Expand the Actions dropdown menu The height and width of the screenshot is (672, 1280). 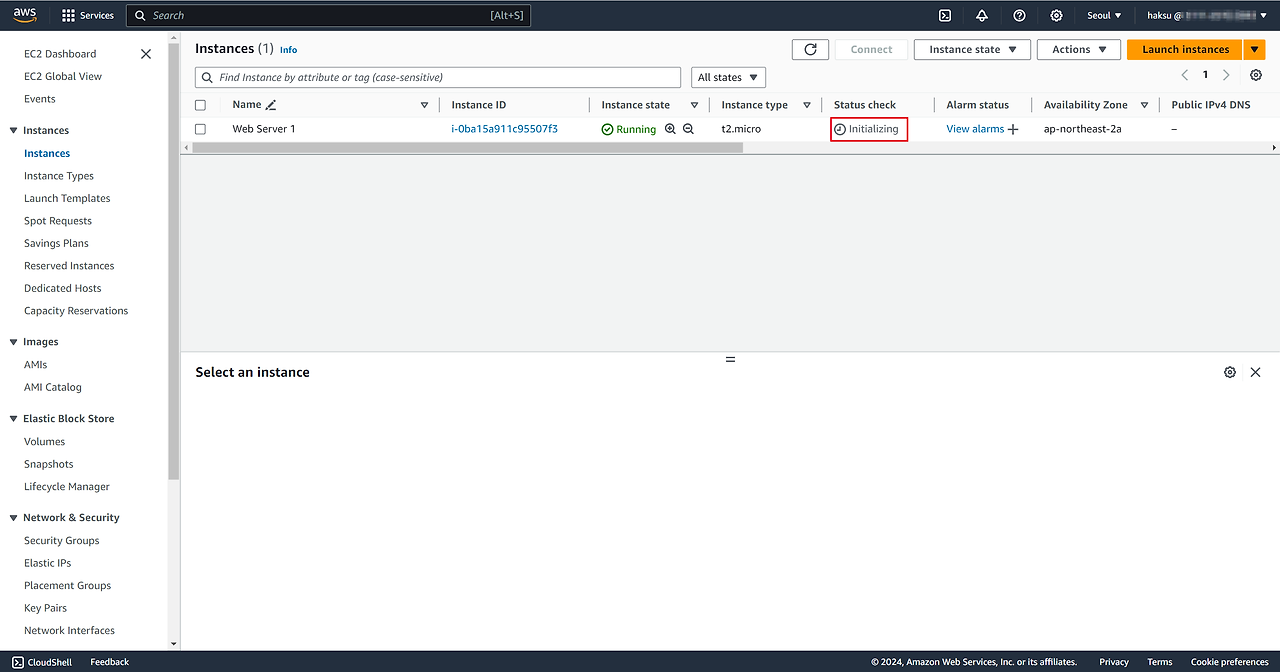pyautogui.click(x=1078, y=49)
